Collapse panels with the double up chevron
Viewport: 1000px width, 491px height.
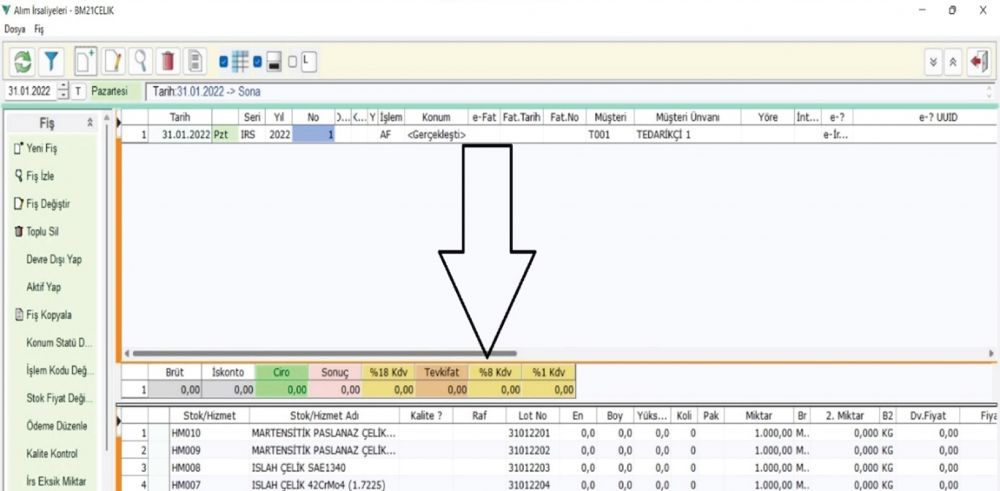click(x=955, y=62)
